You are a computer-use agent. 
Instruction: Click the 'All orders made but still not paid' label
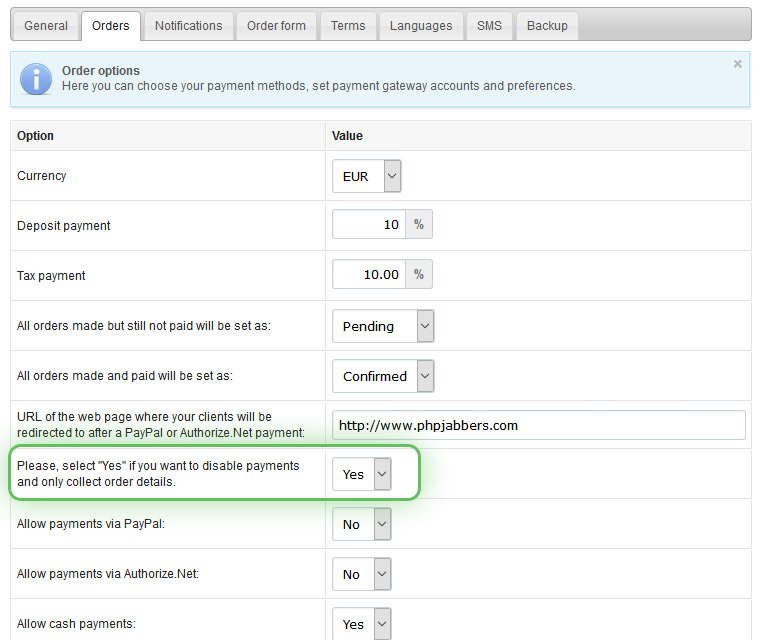(143, 326)
